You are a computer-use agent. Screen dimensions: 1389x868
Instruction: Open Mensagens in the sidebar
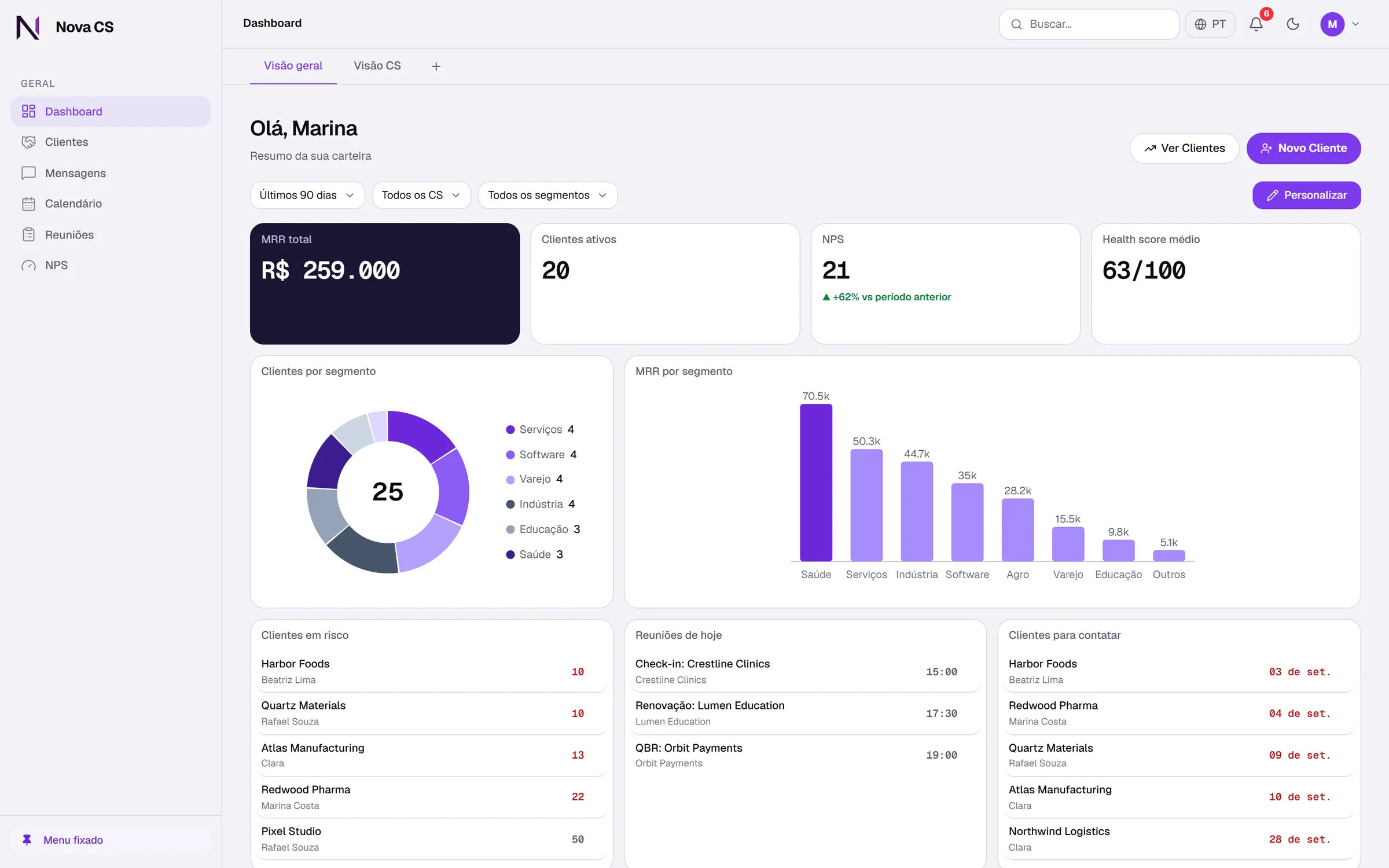111,173
